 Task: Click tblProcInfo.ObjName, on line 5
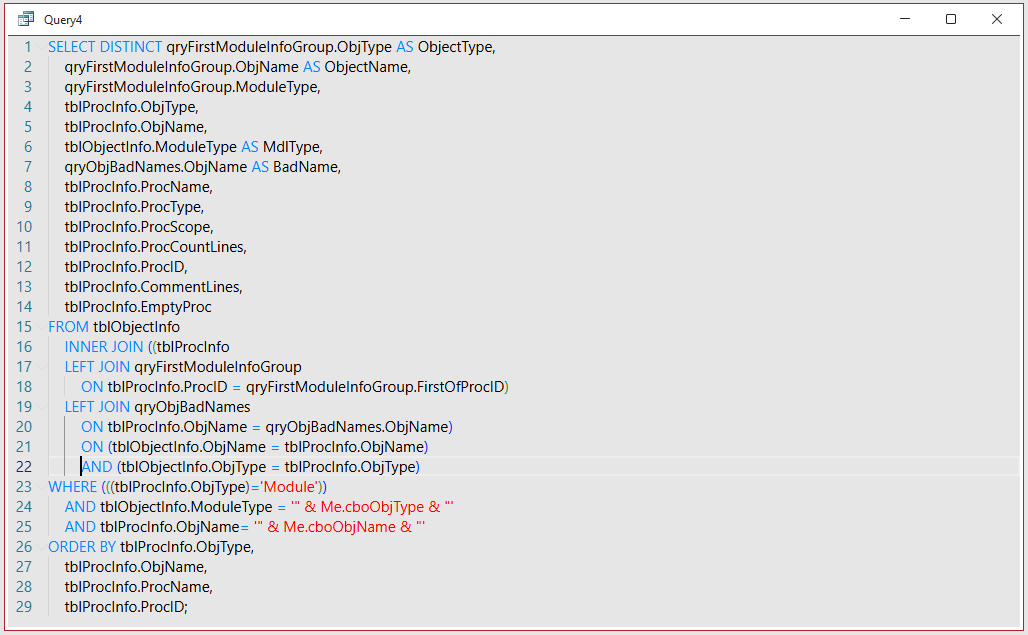(136, 127)
